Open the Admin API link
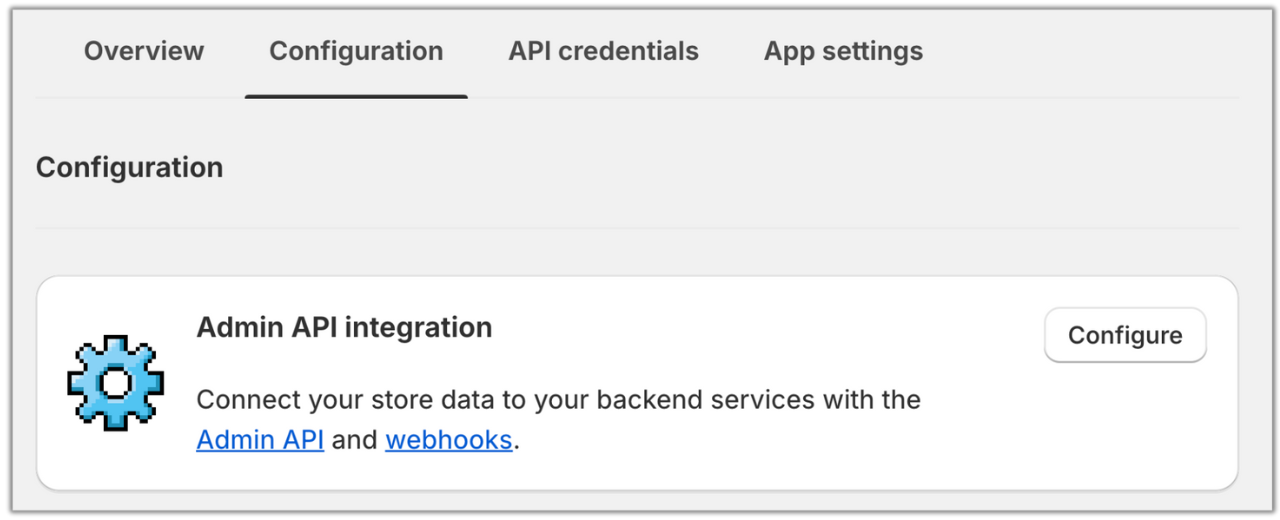 point(260,440)
